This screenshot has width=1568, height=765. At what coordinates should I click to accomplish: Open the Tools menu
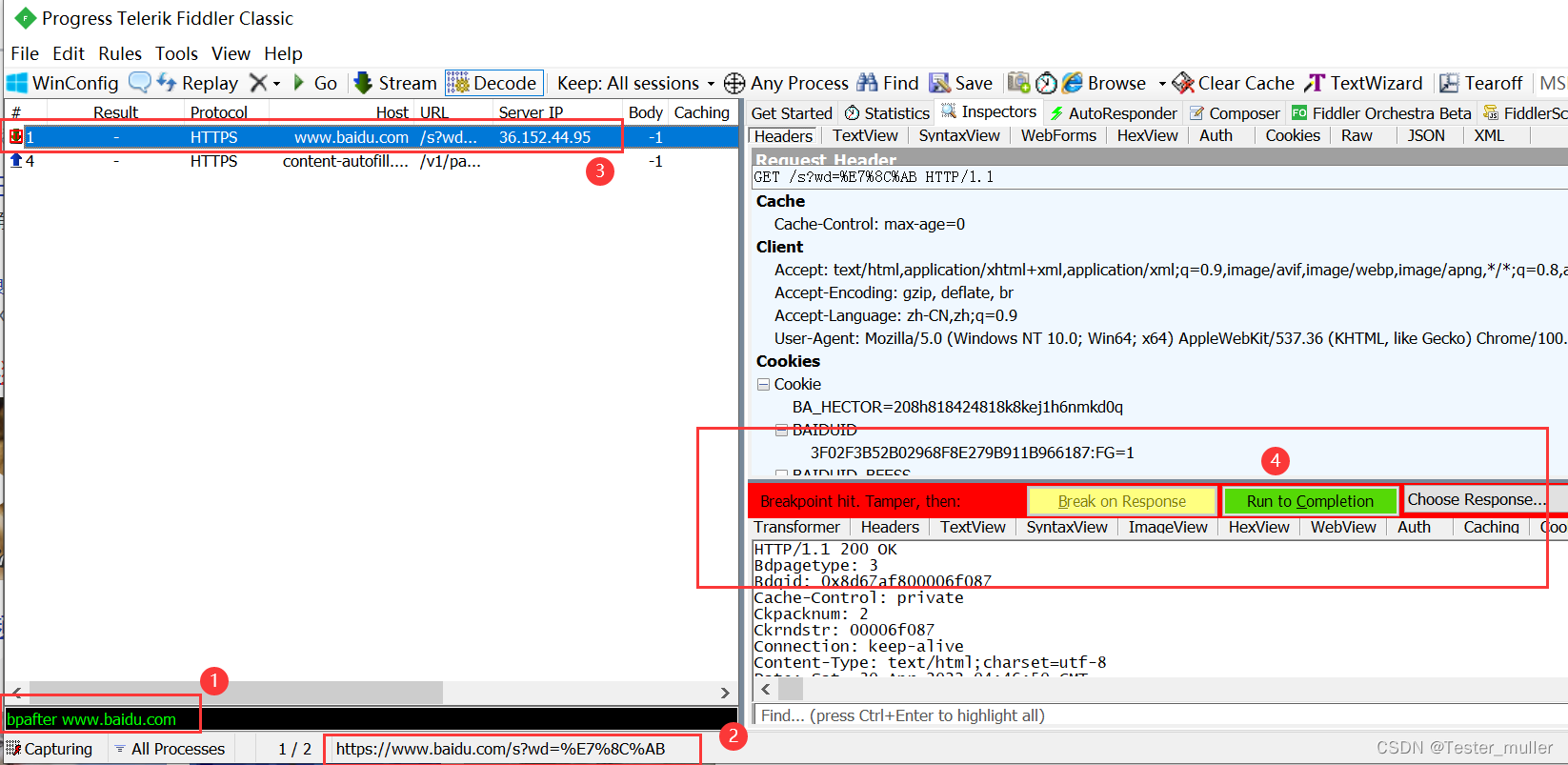[177, 53]
